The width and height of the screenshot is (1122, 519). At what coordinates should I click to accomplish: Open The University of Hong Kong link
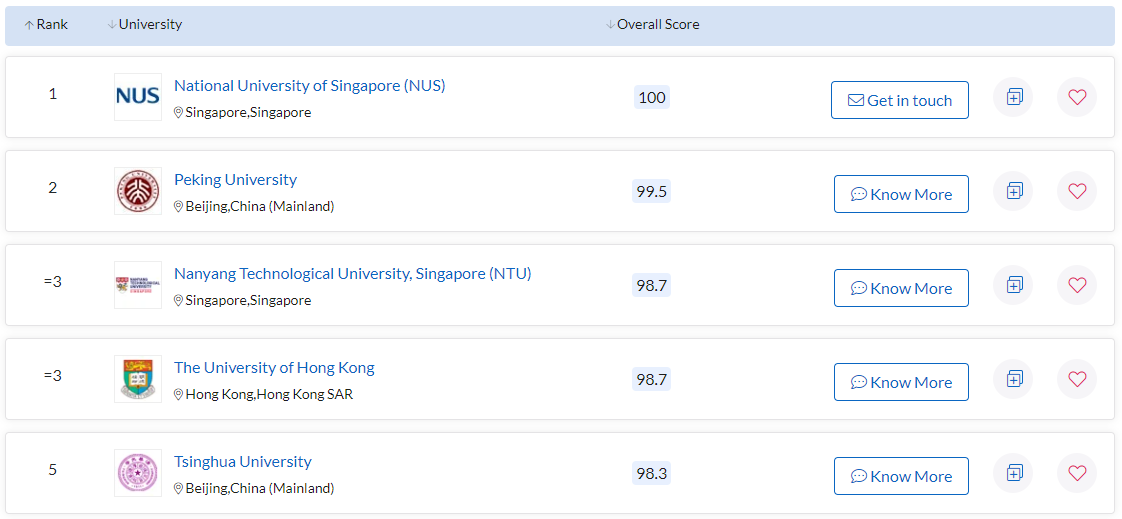[274, 368]
